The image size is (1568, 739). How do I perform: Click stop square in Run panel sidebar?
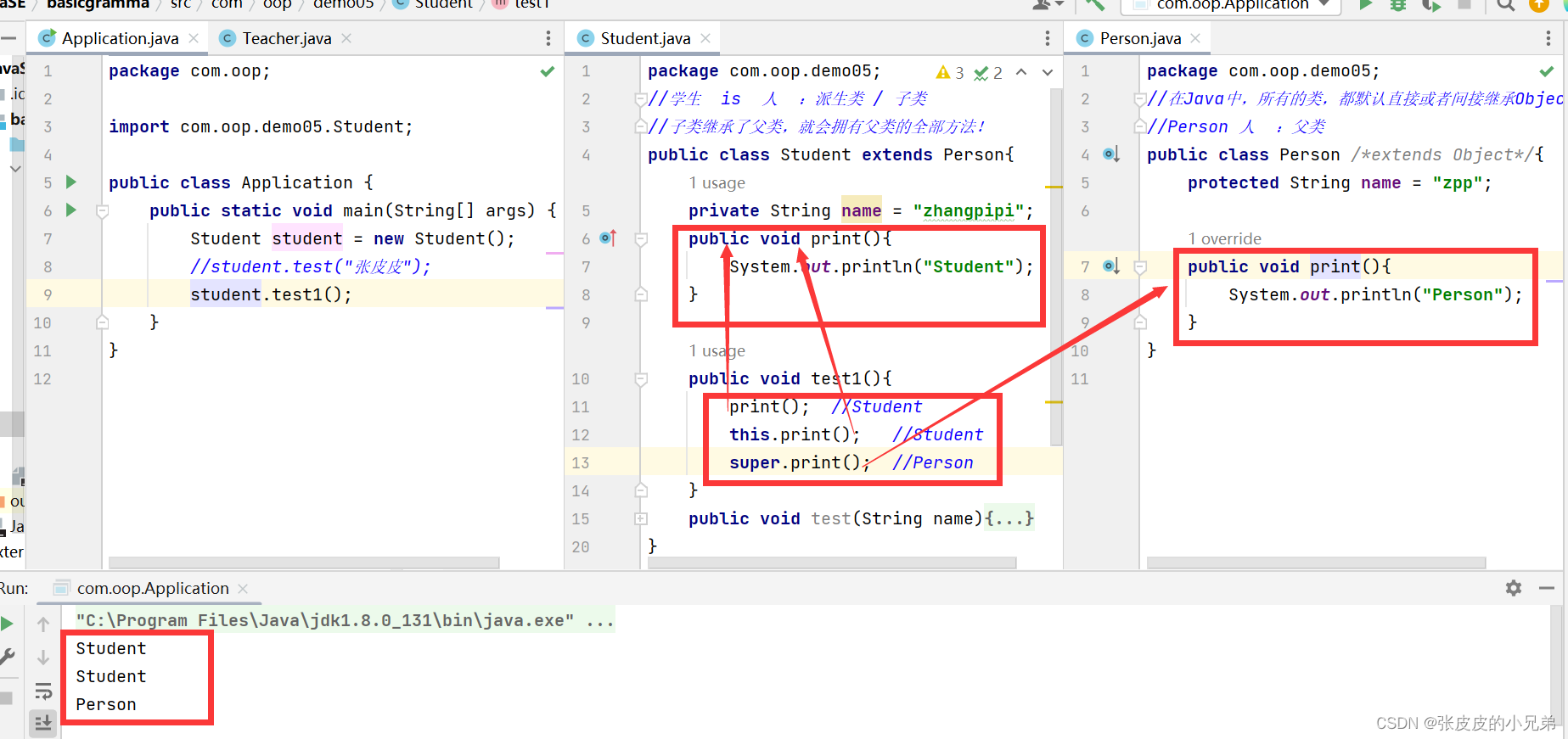[x=6, y=698]
